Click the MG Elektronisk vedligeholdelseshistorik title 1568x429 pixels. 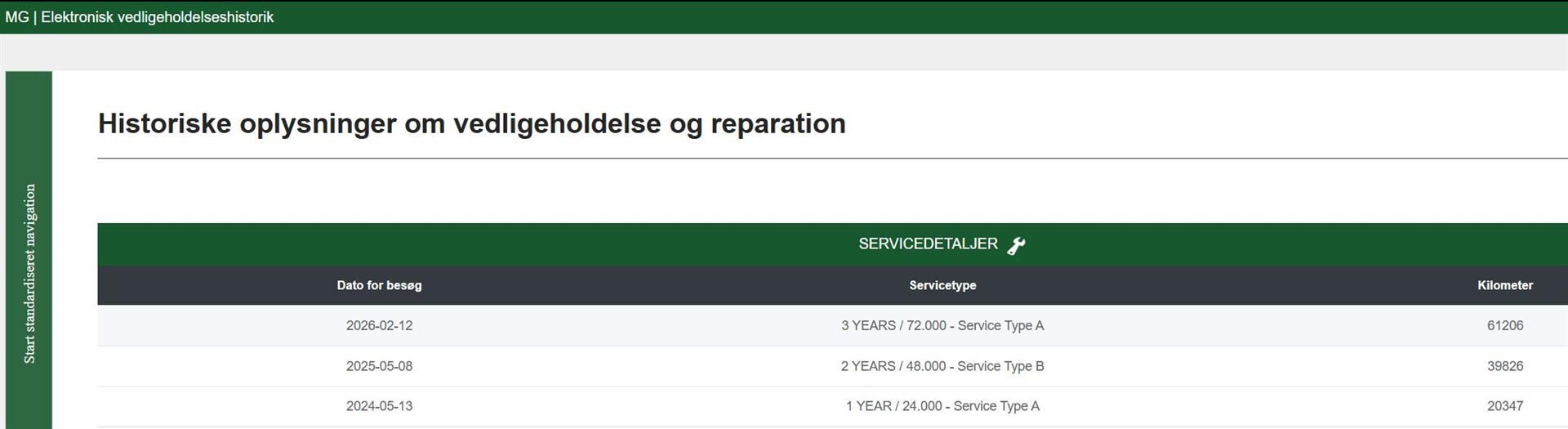coord(140,17)
